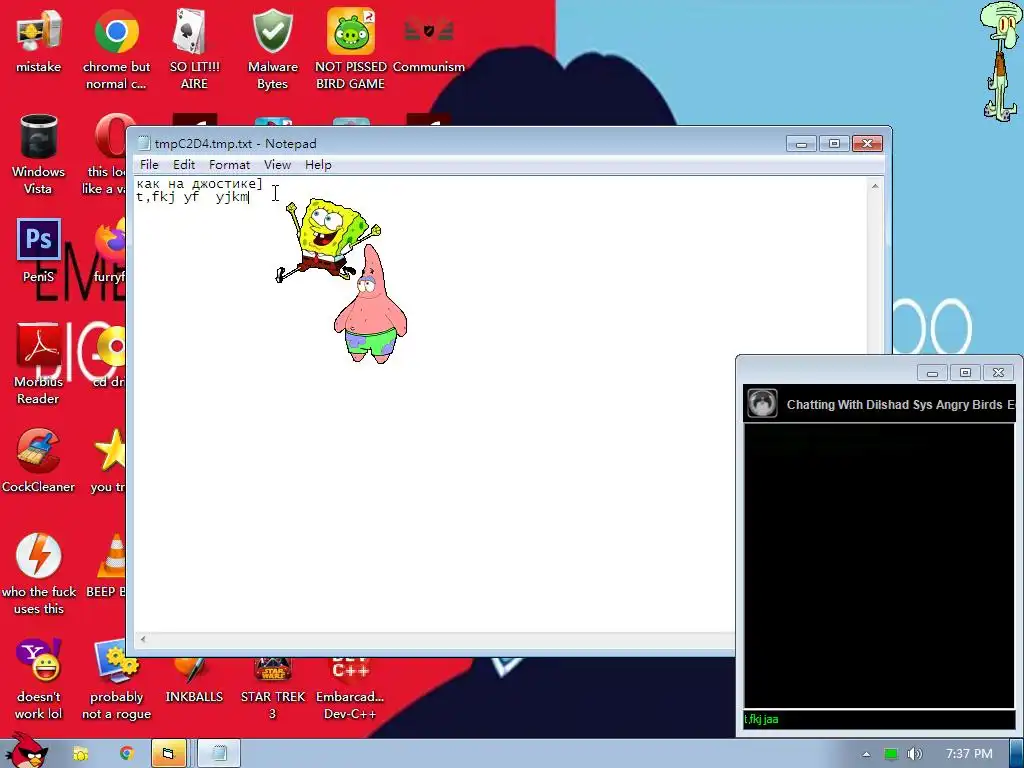Open Notepad's Help menu
Screen dimensions: 1024x768
(318, 165)
